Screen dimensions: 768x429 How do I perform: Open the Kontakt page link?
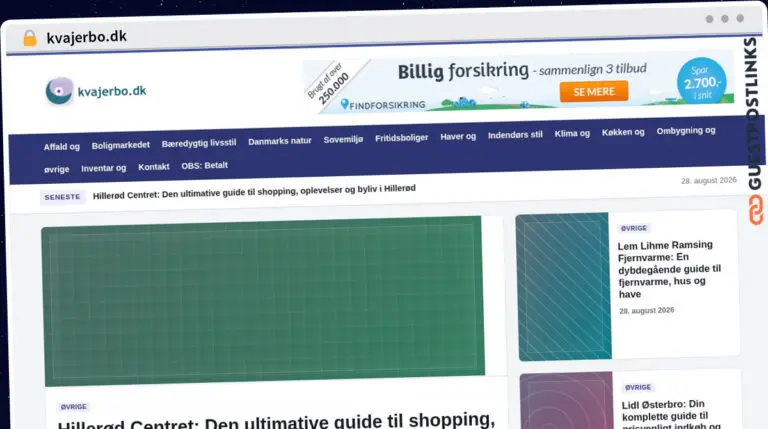[x=154, y=167]
